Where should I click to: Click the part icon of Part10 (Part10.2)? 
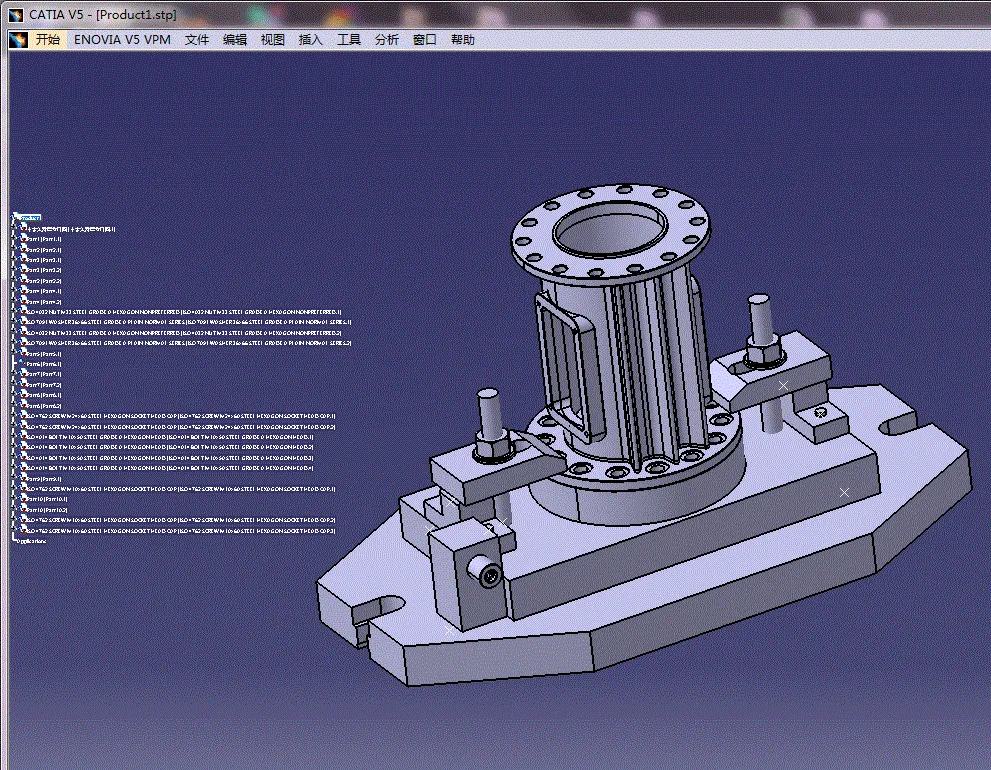tap(23, 508)
